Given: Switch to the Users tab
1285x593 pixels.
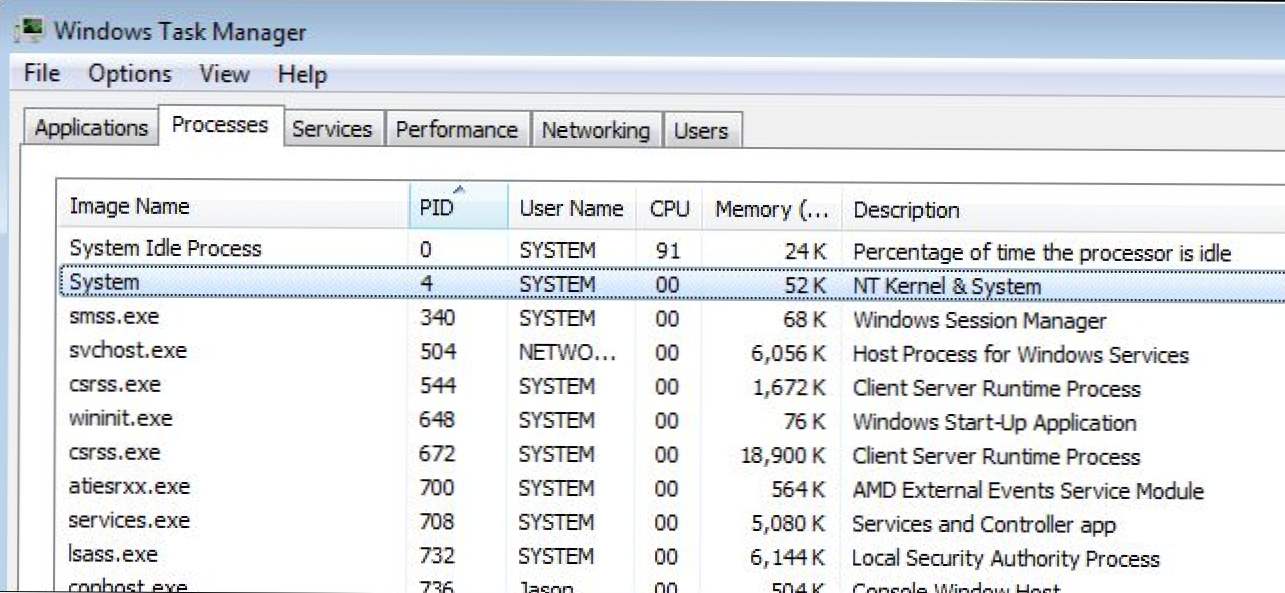Looking at the screenshot, I should 702,130.
